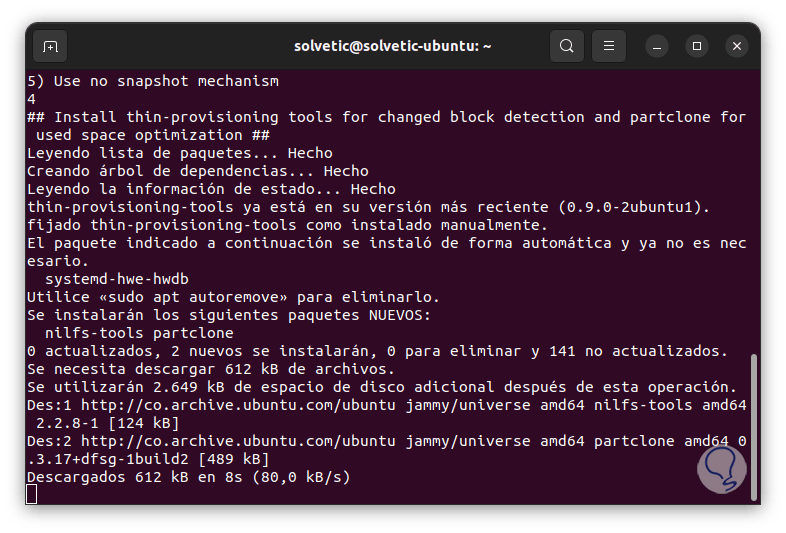The width and height of the screenshot is (786, 533).
Task: Click the line '5) Use no snapshot mechanism'
Action: pyautogui.click(x=153, y=81)
